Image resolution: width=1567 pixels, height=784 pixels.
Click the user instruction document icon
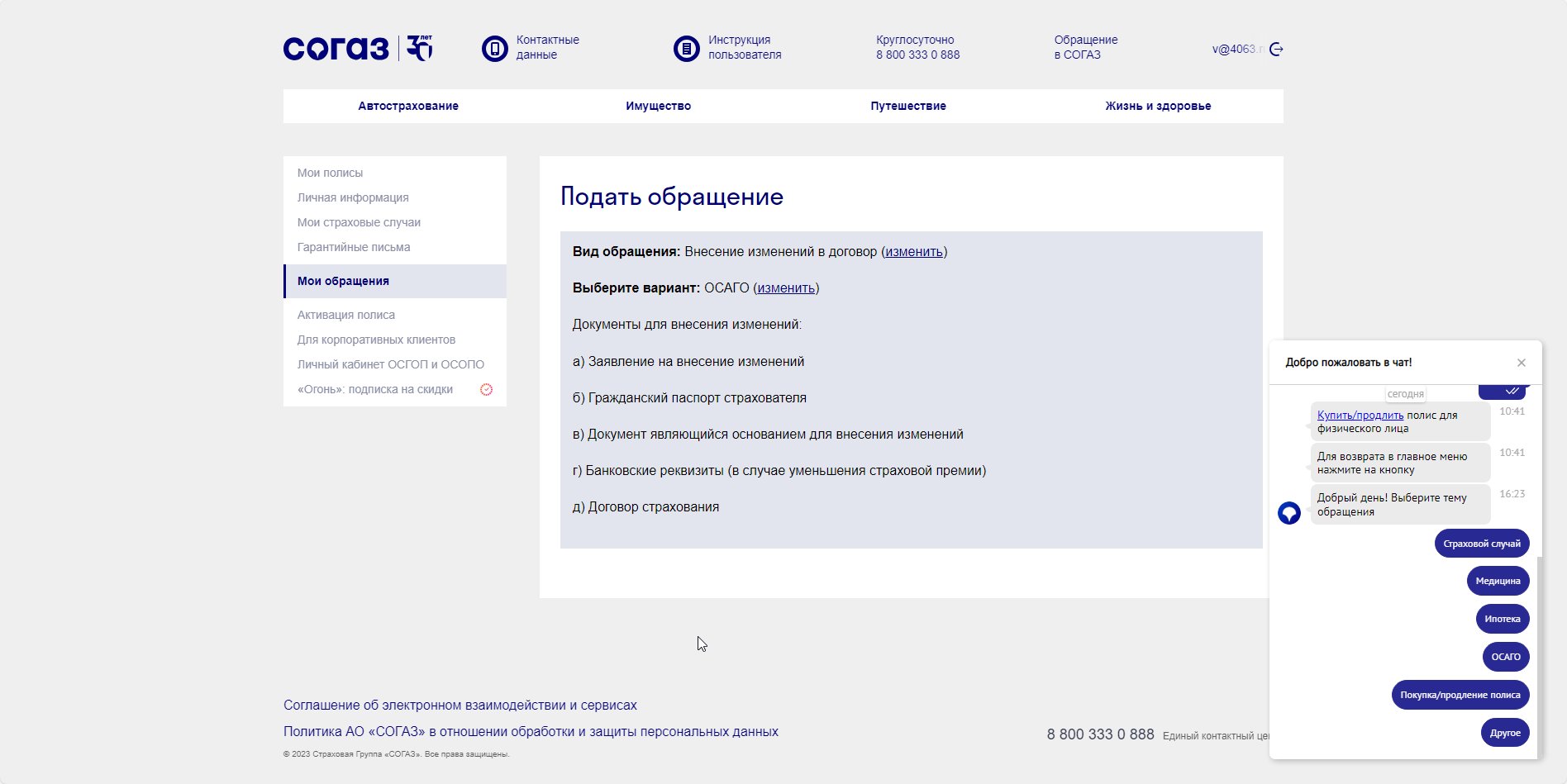click(686, 49)
